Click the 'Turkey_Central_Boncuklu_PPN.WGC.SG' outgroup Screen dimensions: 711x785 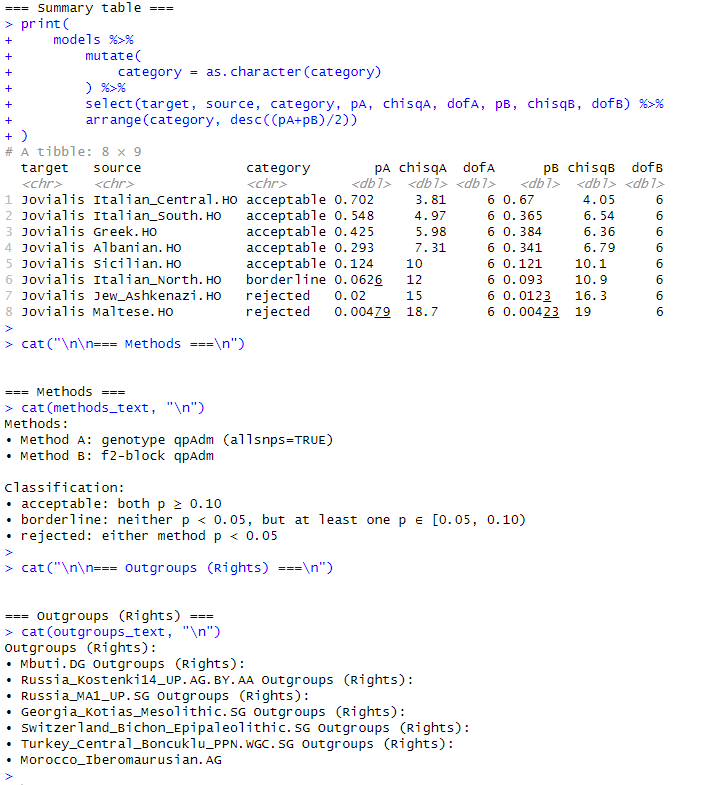(x=157, y=744)
